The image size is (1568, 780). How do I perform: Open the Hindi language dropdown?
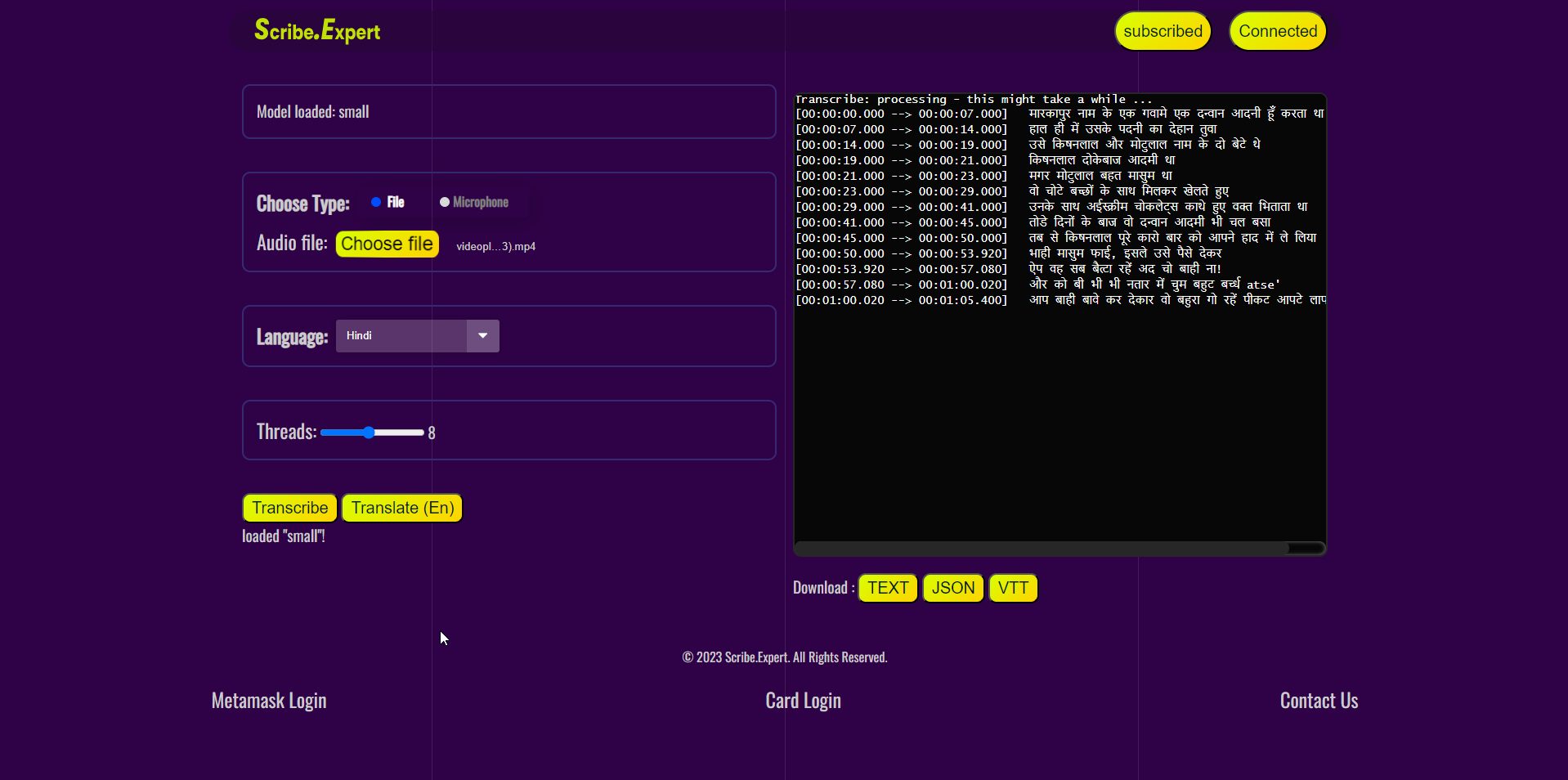pos(417,336)
